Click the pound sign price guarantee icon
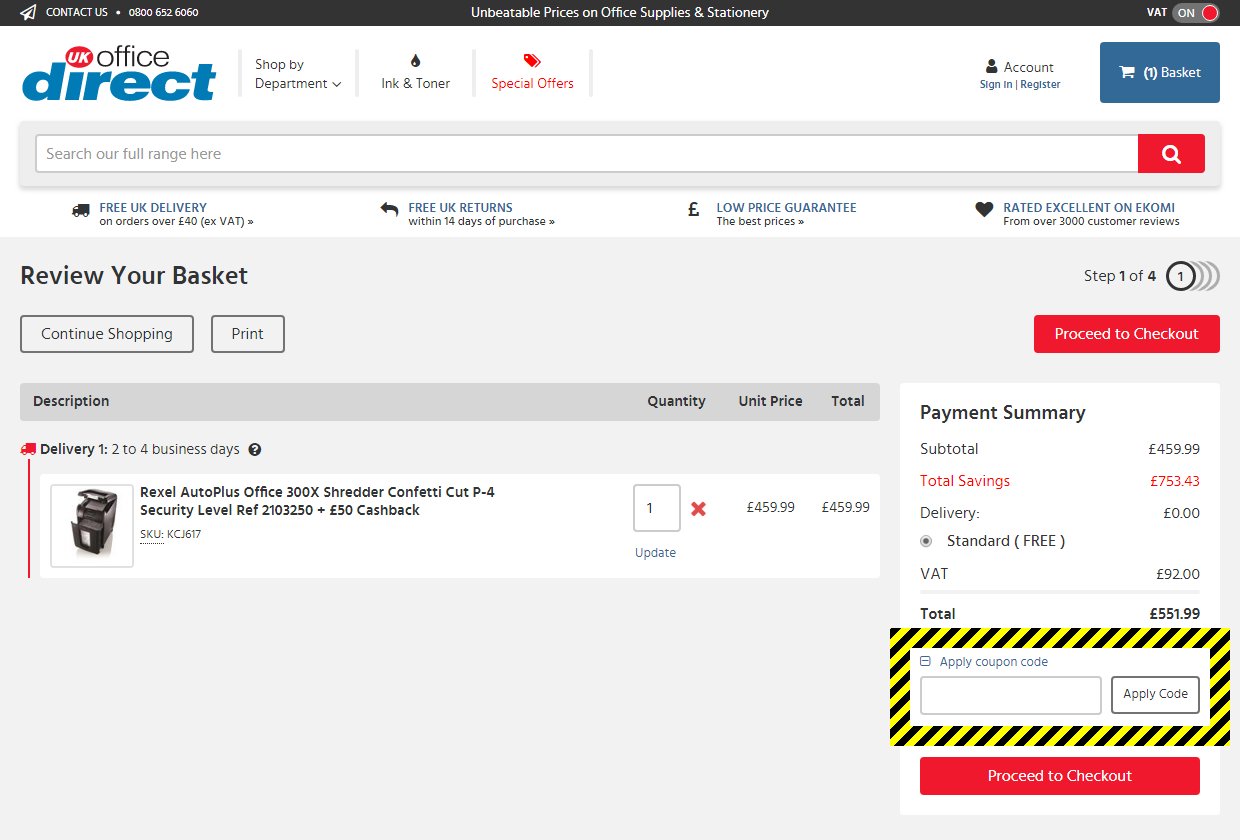 coord(693,210)
